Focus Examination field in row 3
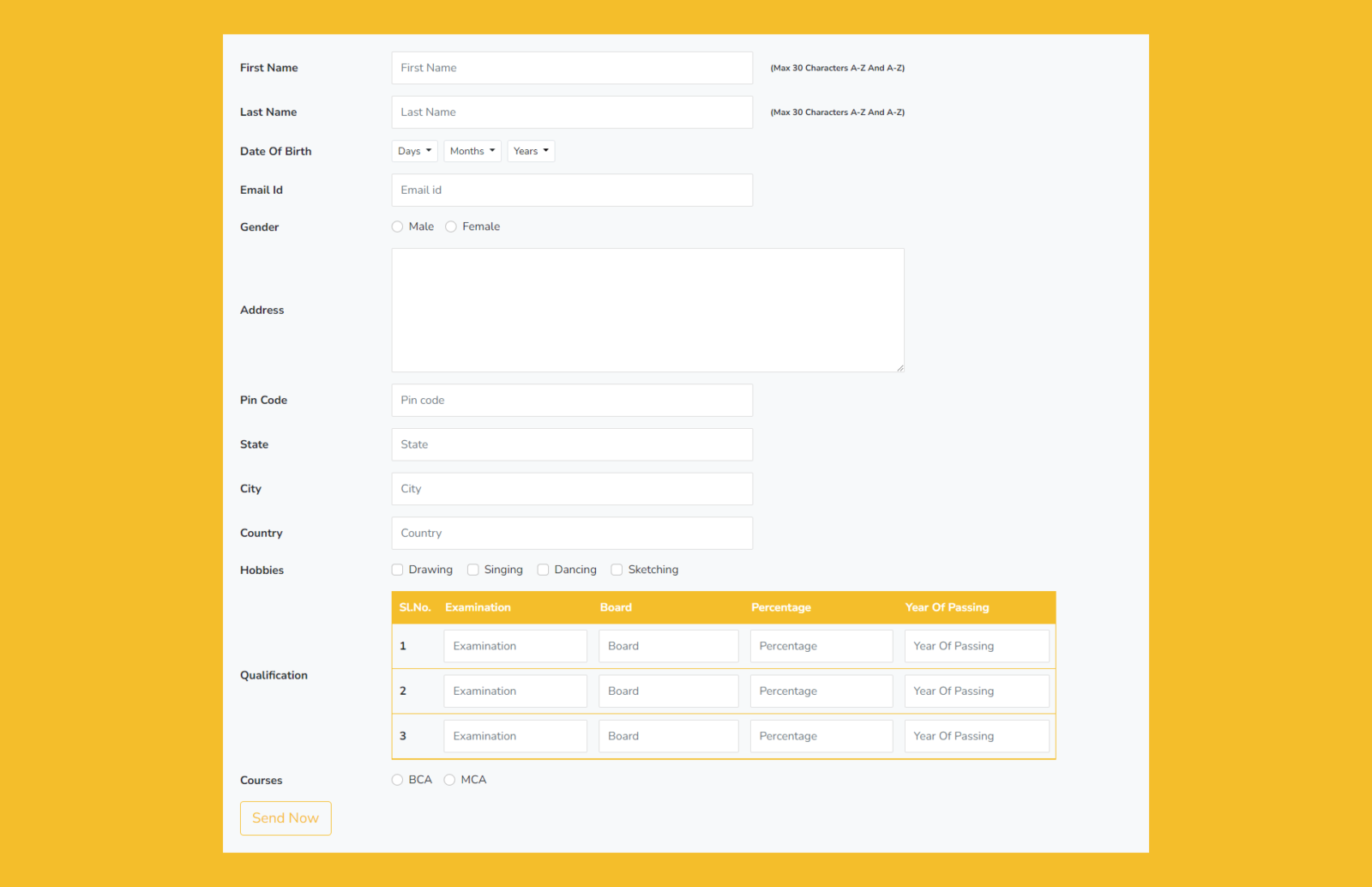The height and width of the screenshot is (887, 1372). [515, 736]
